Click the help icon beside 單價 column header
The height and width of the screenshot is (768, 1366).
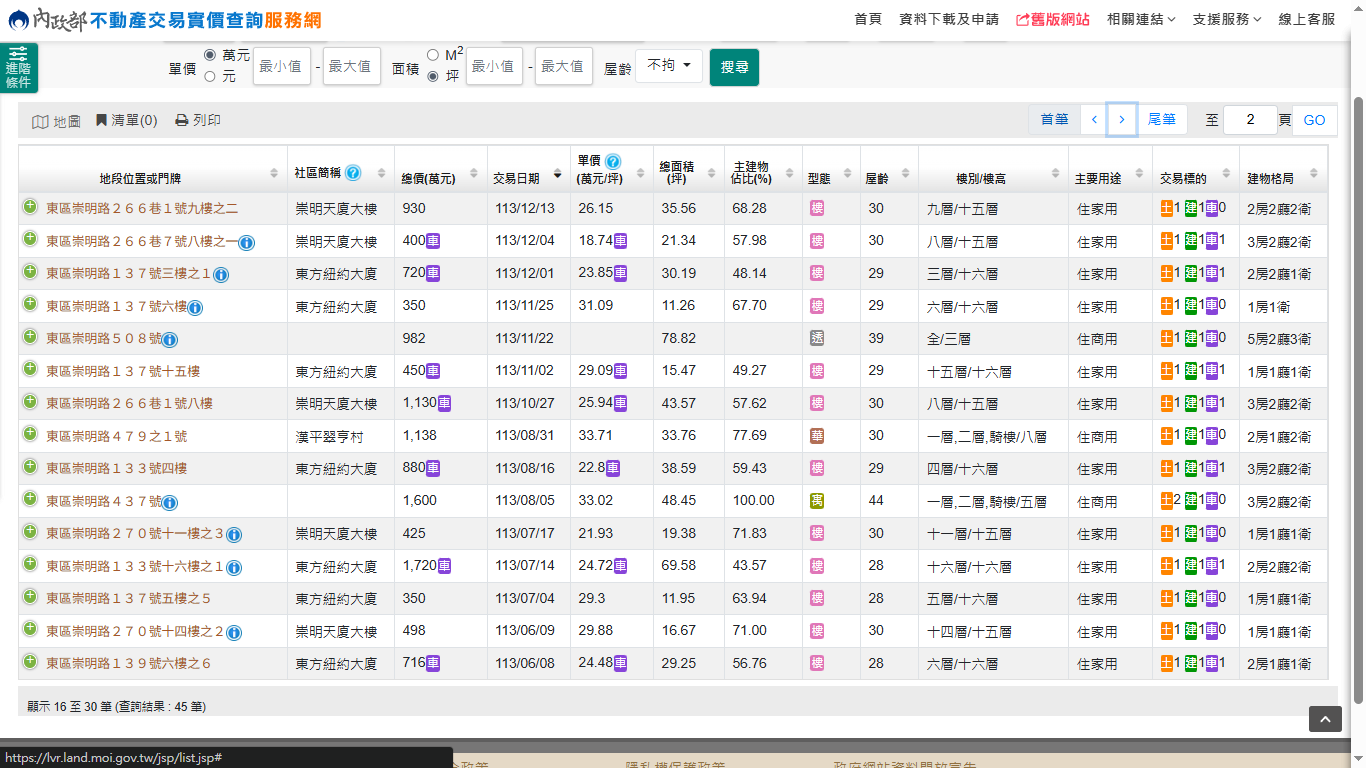click(x=613, y=161)
